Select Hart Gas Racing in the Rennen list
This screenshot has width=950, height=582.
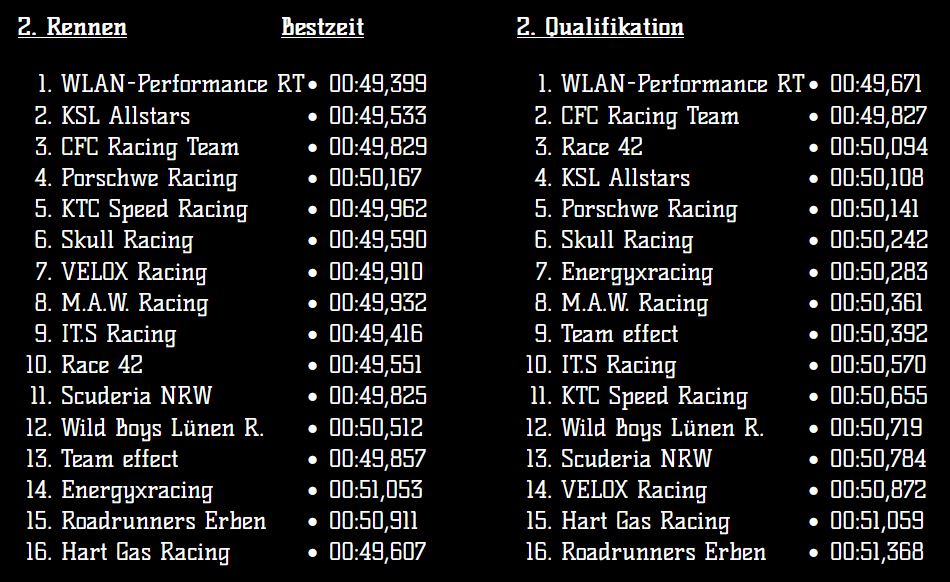[x=145, y=552]
